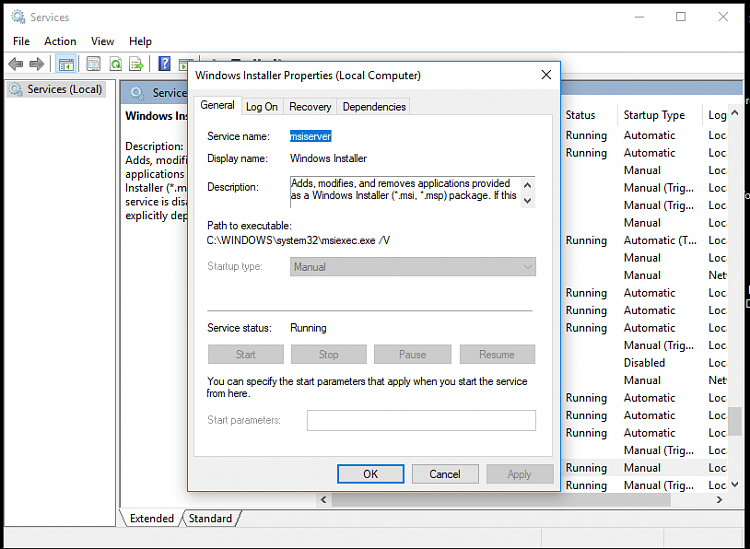Screen dimensions: 750x549
Task: Select the Extended view tab
Action: click(152, 518)
